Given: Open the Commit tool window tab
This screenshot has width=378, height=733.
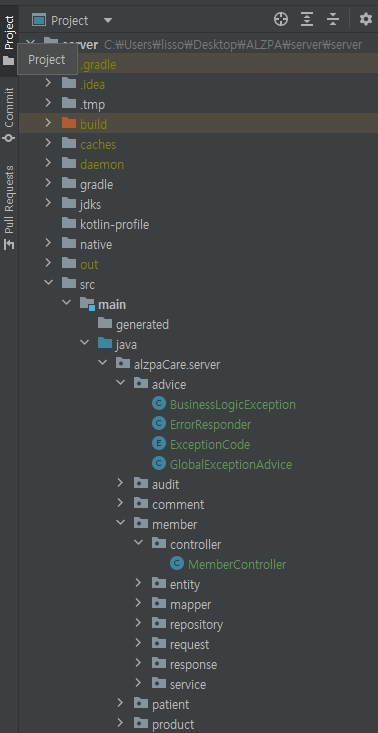Looking at the screenshot, I should point(9,115).
